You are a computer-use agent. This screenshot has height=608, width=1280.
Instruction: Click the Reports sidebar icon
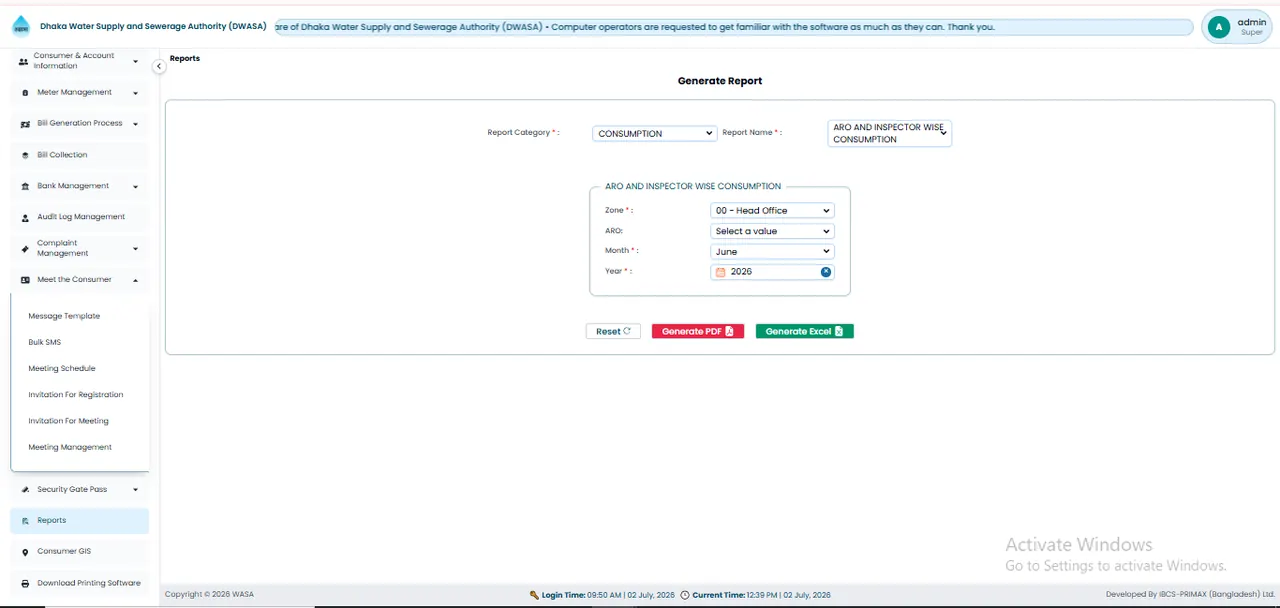25,521
